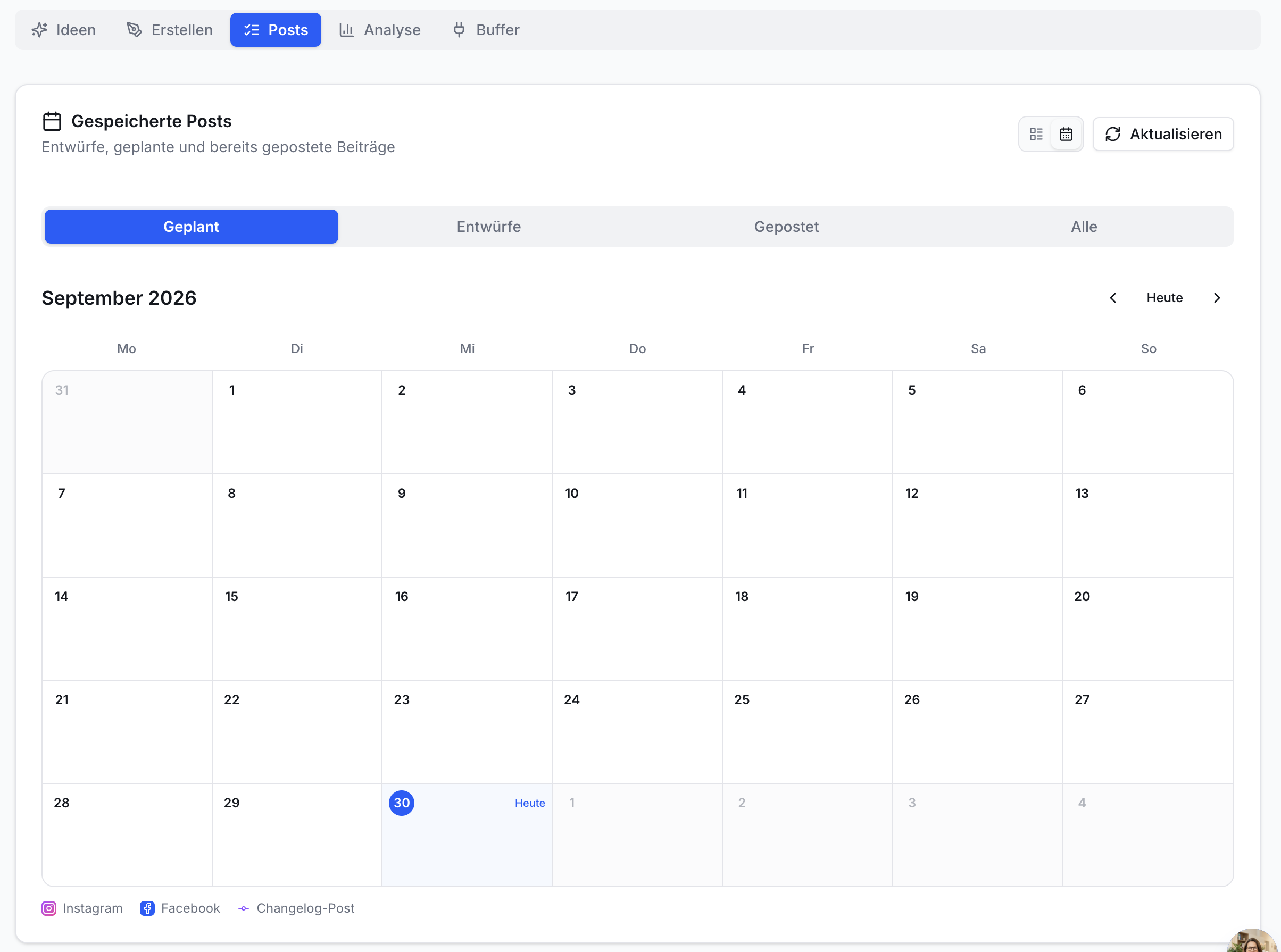1281x952 pixels.
Task: Open the Analyse tab
Action: [380, 30]
